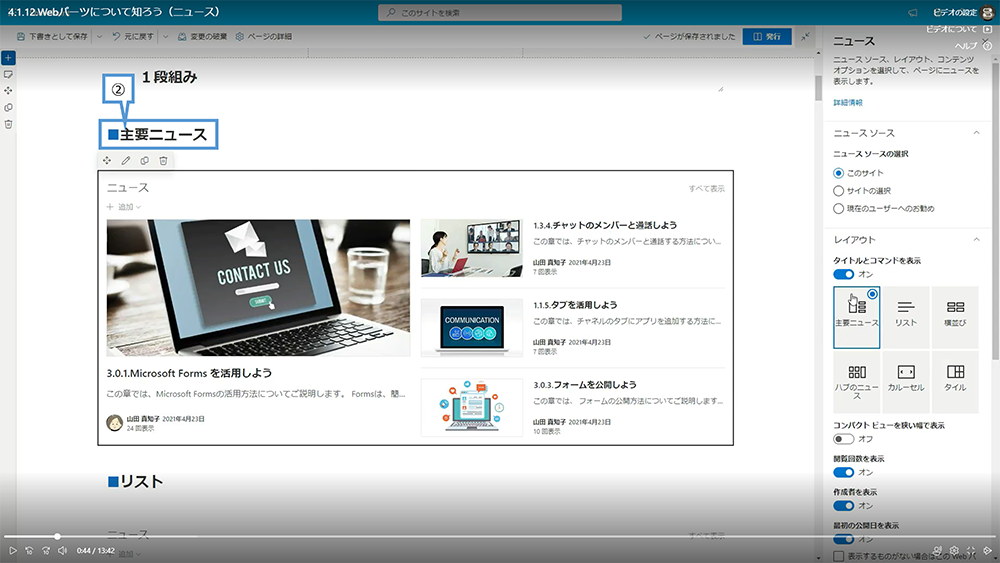Open the dropdown arrow next to 下書きとして保存
The height and width of the screenshot is (563, 1000).
pyautogui.click(x=99, y=36)
